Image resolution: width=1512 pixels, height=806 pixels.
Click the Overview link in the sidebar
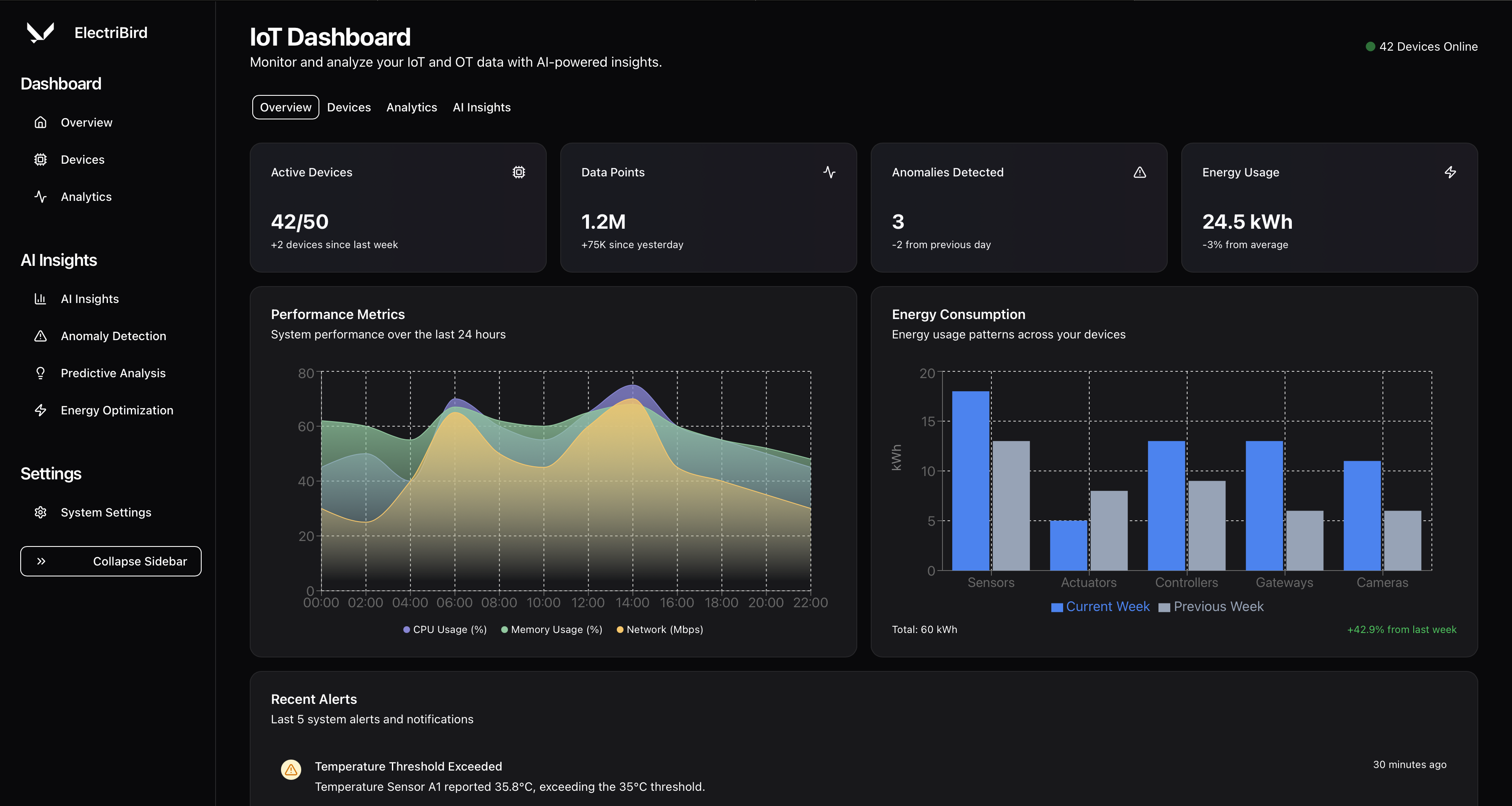tap(86, 122)
